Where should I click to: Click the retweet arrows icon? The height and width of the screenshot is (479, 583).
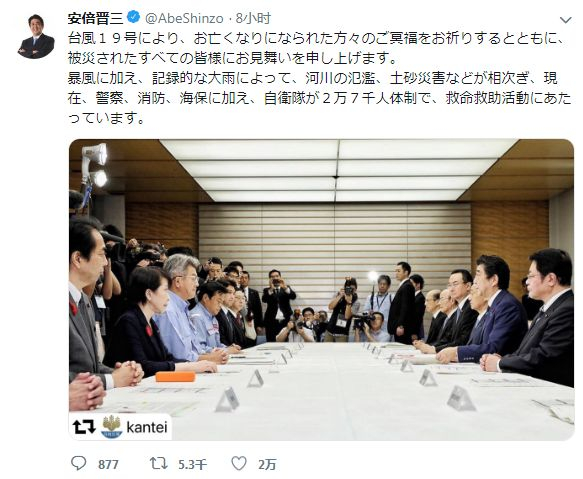coord(158,464)
